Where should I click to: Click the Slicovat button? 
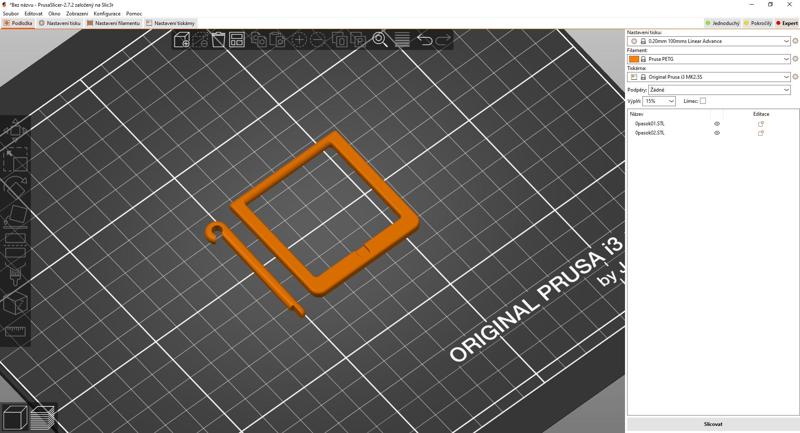(x=713, y=424)
